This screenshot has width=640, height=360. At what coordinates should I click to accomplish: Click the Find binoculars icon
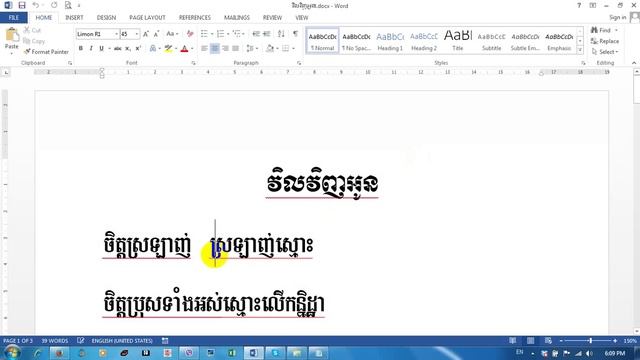(x=594, y=30)
